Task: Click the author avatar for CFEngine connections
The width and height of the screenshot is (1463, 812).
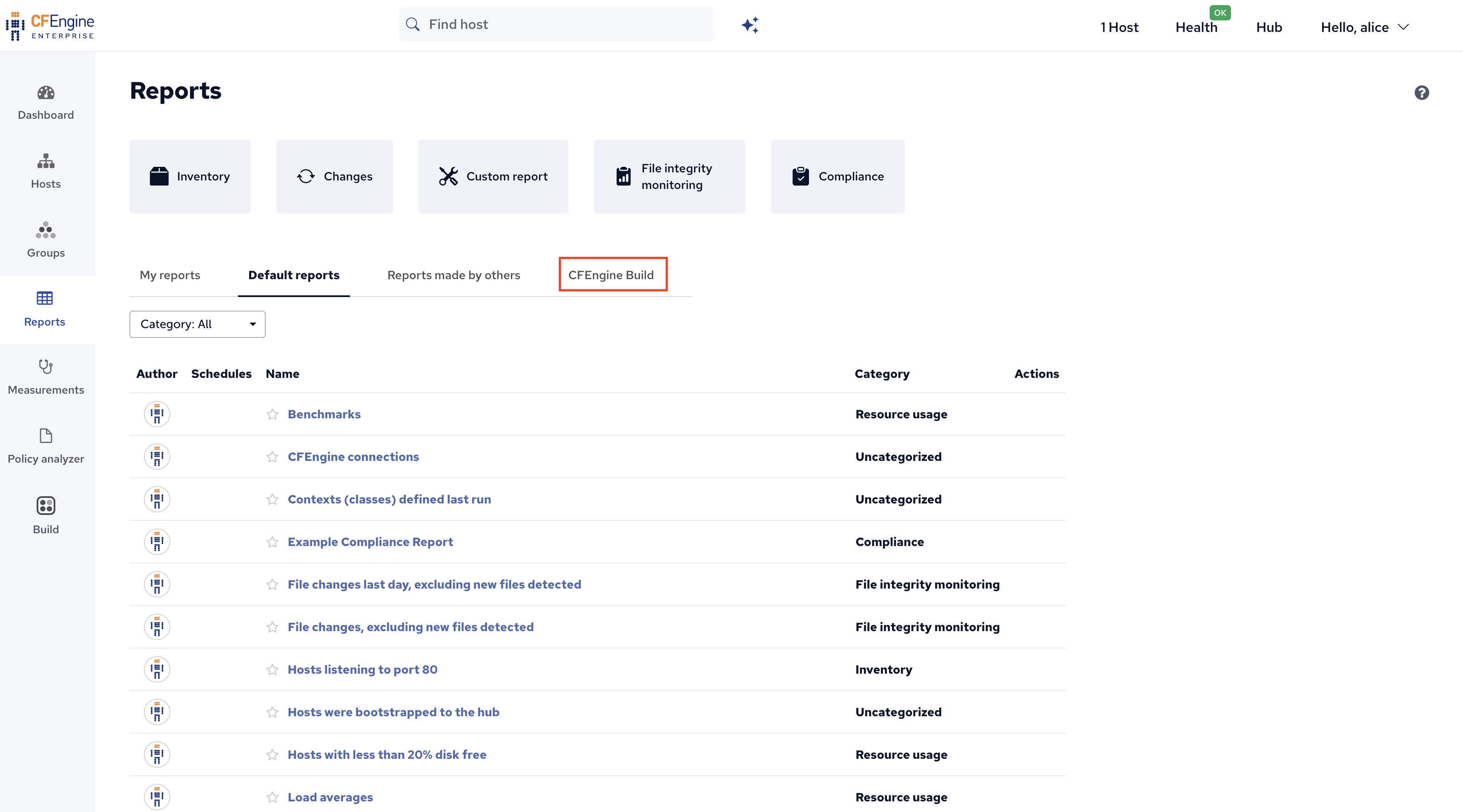Action: pos(157,457)
